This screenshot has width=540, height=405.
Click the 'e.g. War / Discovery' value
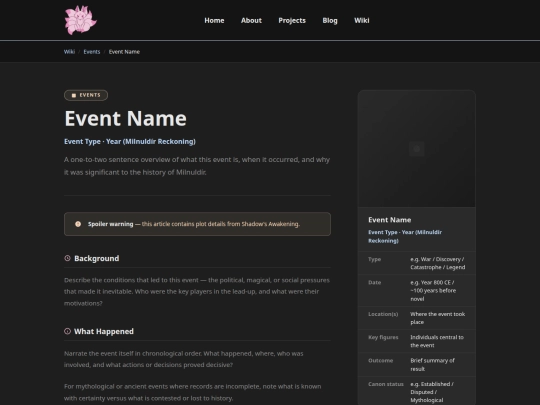(x=438, y=263)
